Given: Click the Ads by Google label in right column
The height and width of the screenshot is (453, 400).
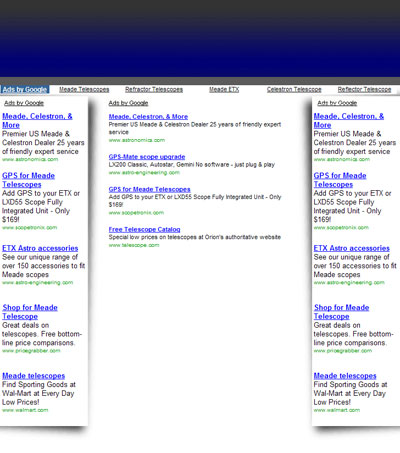Looking at the screenshot, I should tap(337, 103).
